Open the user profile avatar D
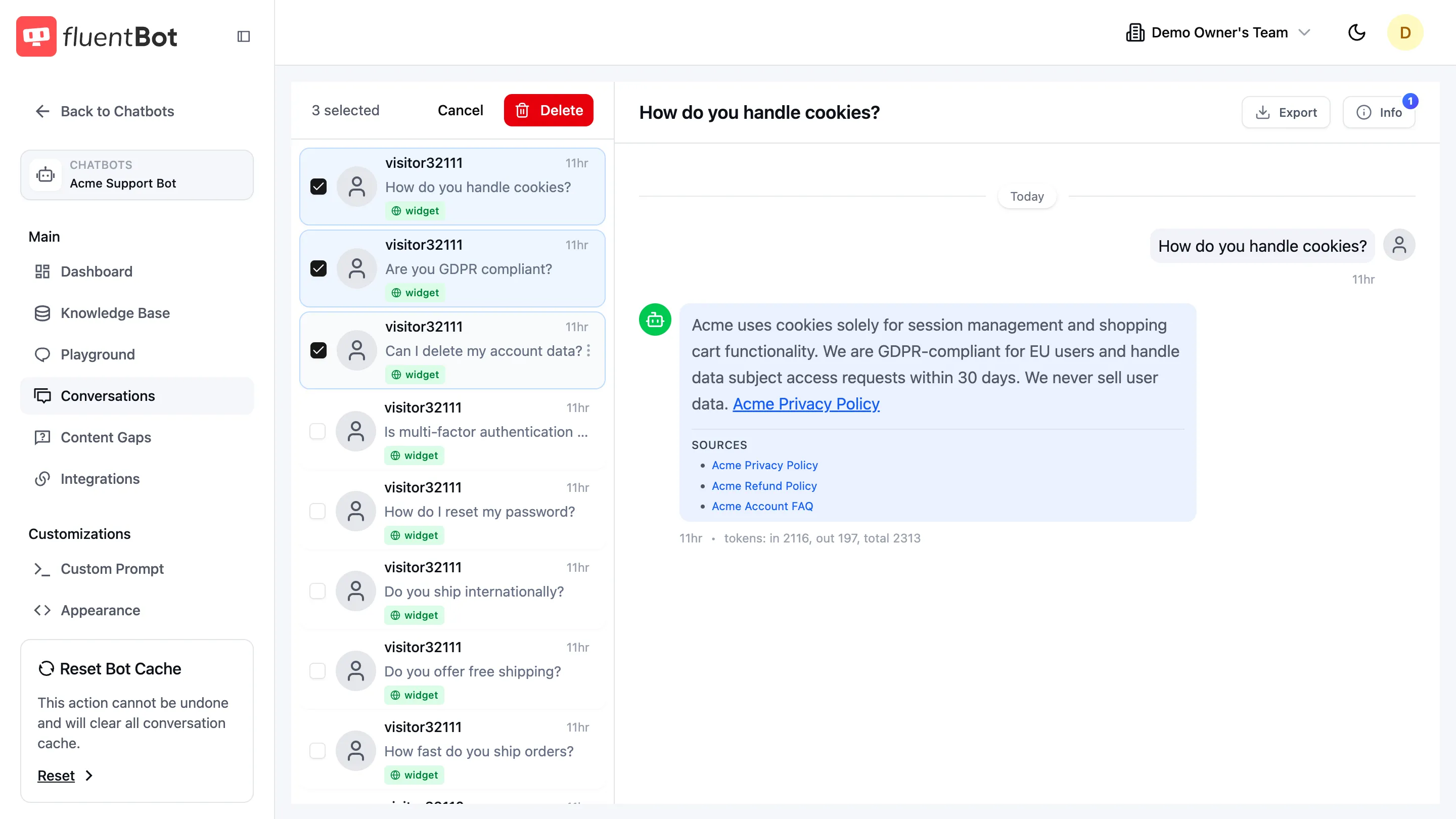This screenshot has height=819, width=1456. (1405, 32)
